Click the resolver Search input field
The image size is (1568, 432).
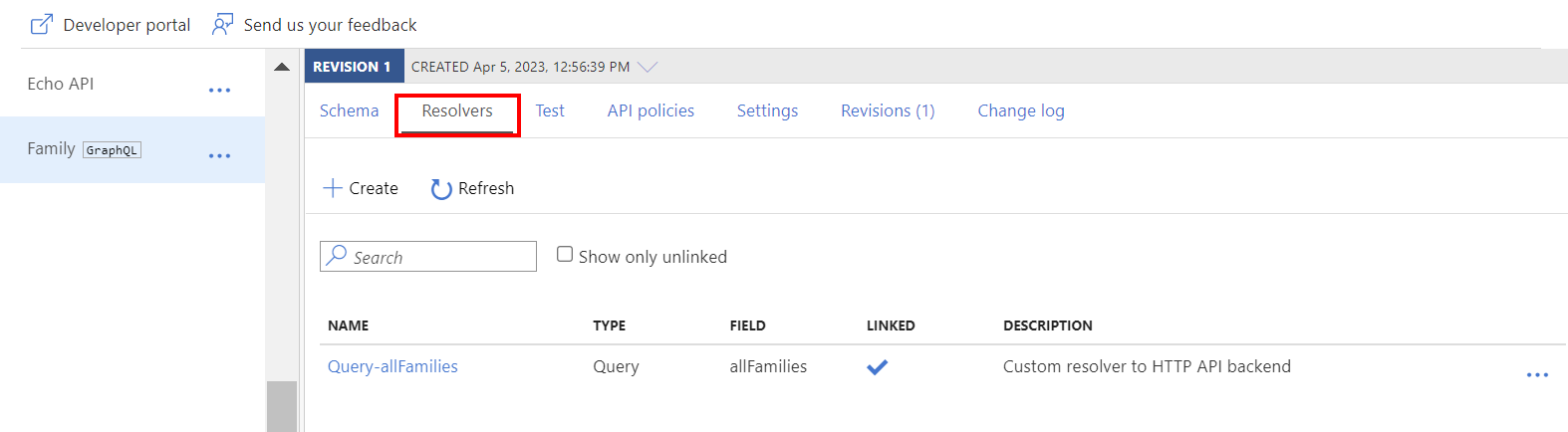point(440,257)
